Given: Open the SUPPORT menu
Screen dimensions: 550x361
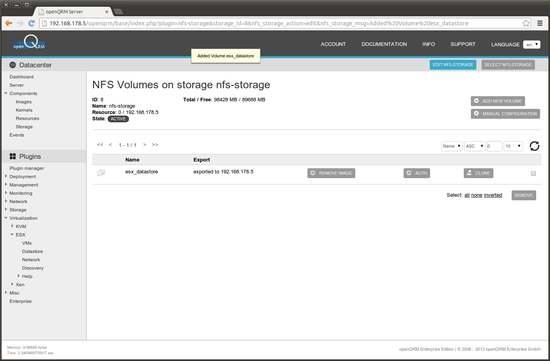Looking at the screenshot, I should click(463, 44).
